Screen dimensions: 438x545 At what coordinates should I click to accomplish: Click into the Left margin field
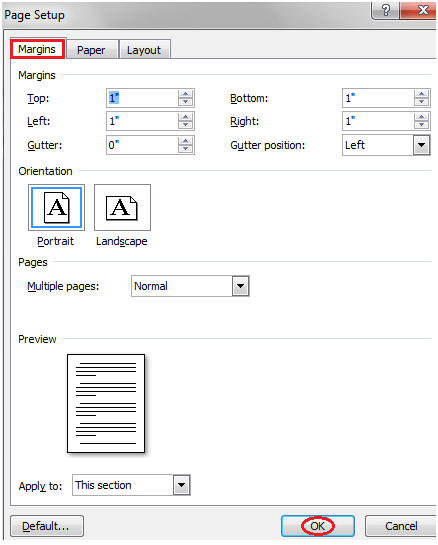click(x=142, y=121)
